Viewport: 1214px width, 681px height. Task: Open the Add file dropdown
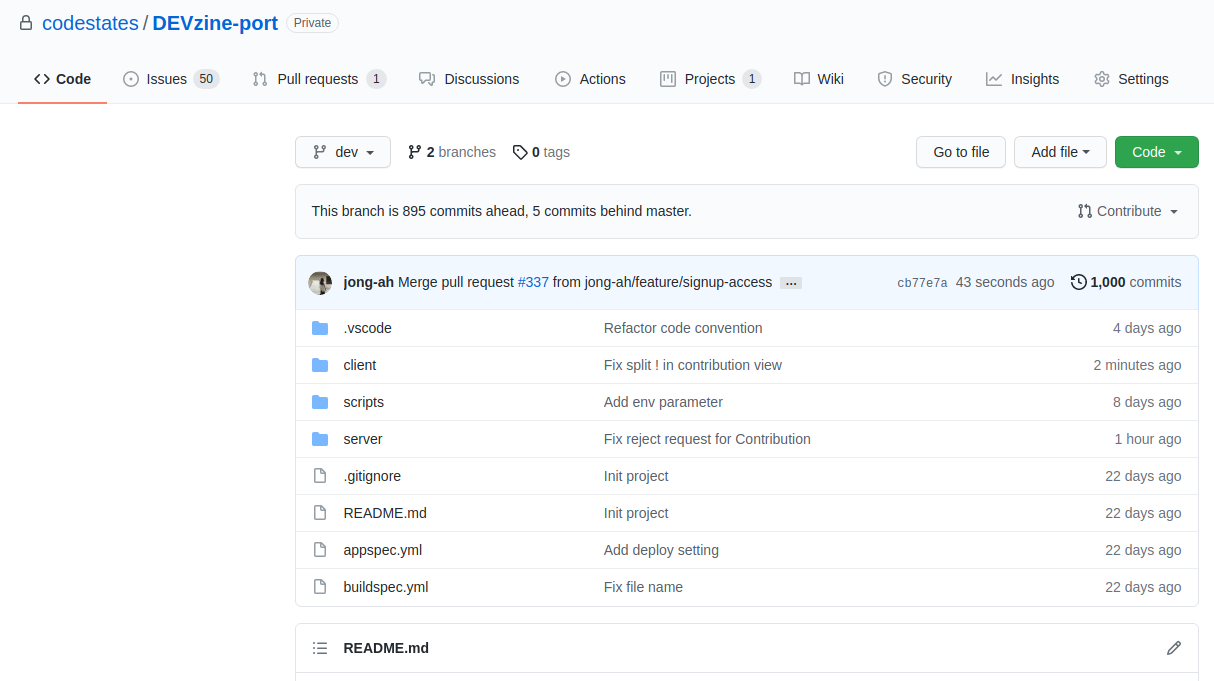click(1060, 152)
